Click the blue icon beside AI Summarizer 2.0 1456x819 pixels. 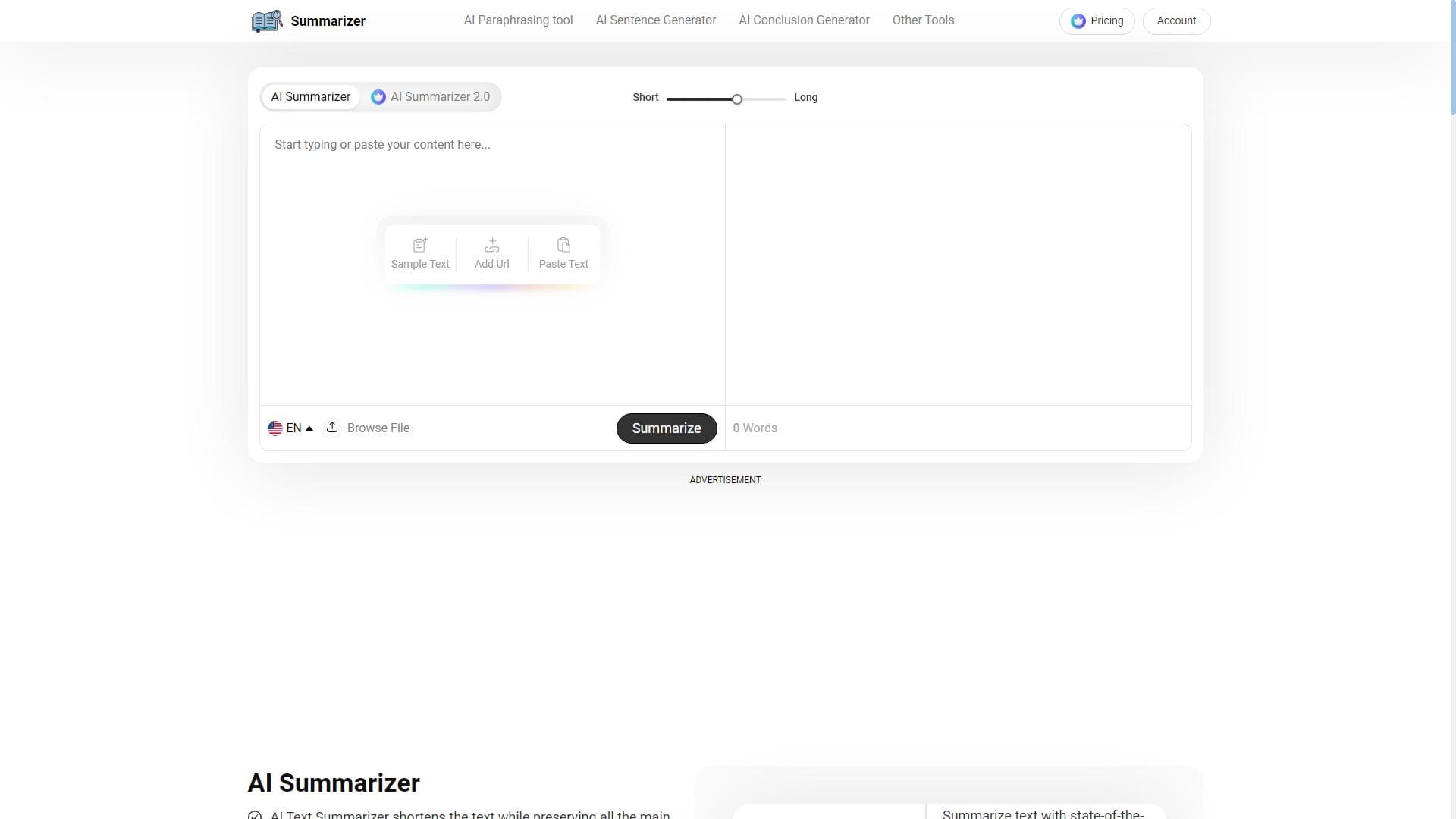pyautogui.click(x=378, y=96)
